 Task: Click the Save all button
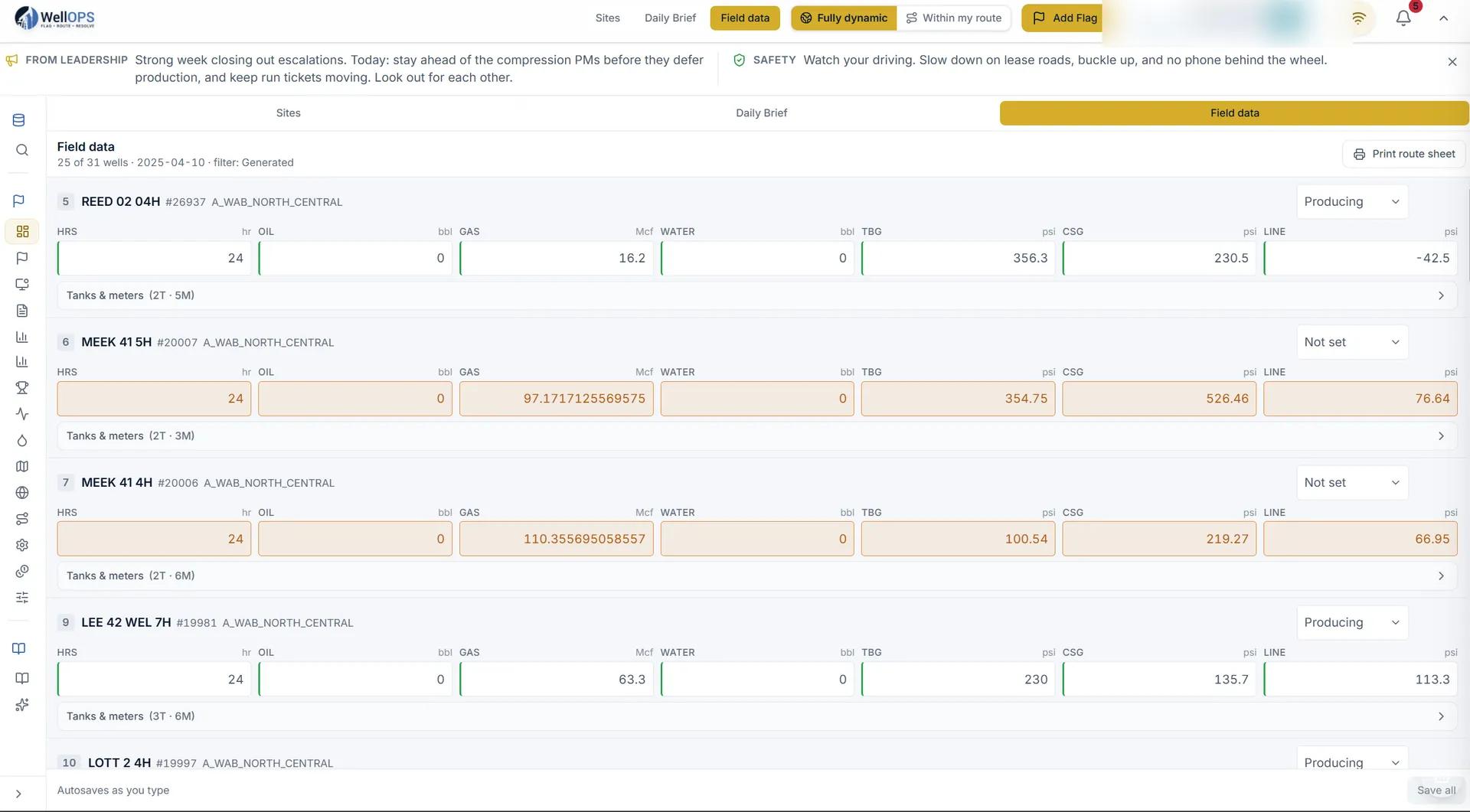point(1436,791)
